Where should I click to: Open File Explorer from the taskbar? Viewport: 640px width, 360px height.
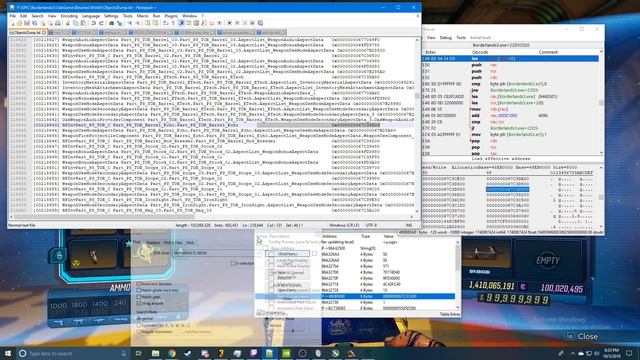tap(156, 353)
